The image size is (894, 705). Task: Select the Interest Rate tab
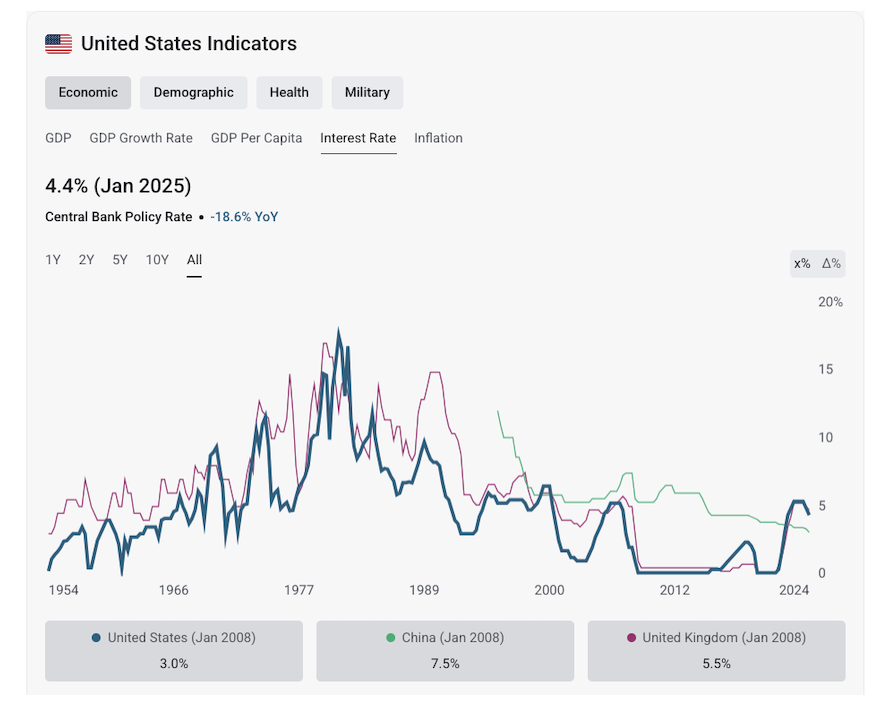click(x=358, y=138)
